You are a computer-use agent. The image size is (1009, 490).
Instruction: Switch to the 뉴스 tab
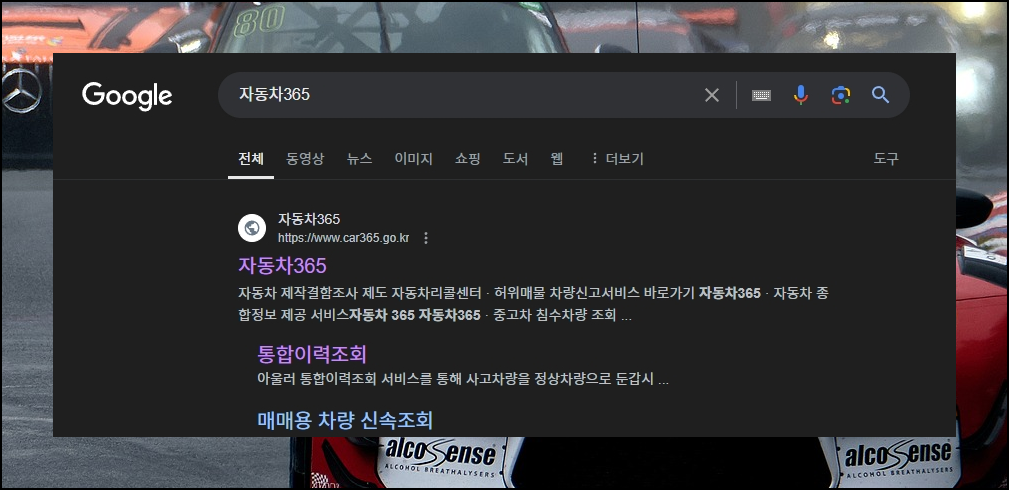point(359,158)
